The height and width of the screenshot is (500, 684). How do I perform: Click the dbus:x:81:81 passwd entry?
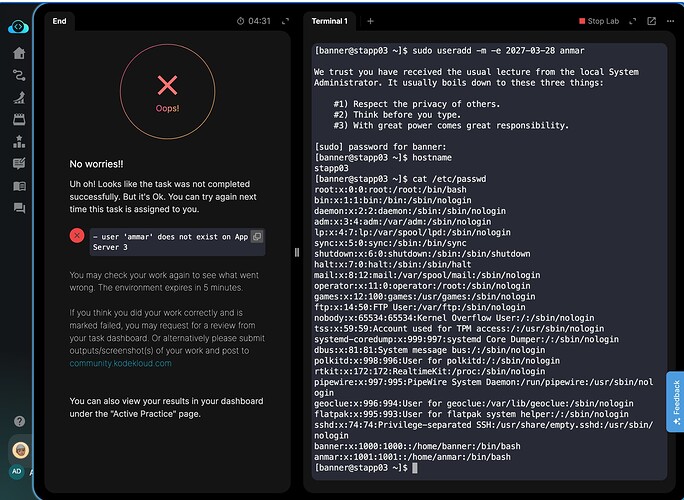pyautogui.click(x=430, y=350)
